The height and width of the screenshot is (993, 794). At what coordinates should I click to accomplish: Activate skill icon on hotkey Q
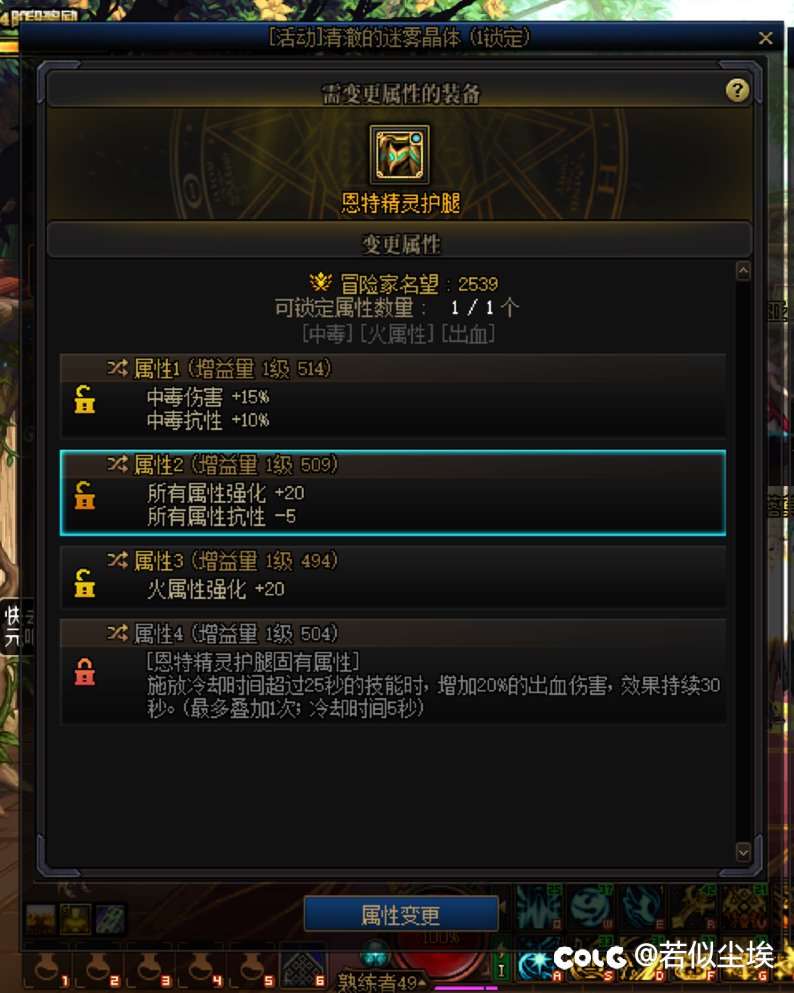point(538,907)
